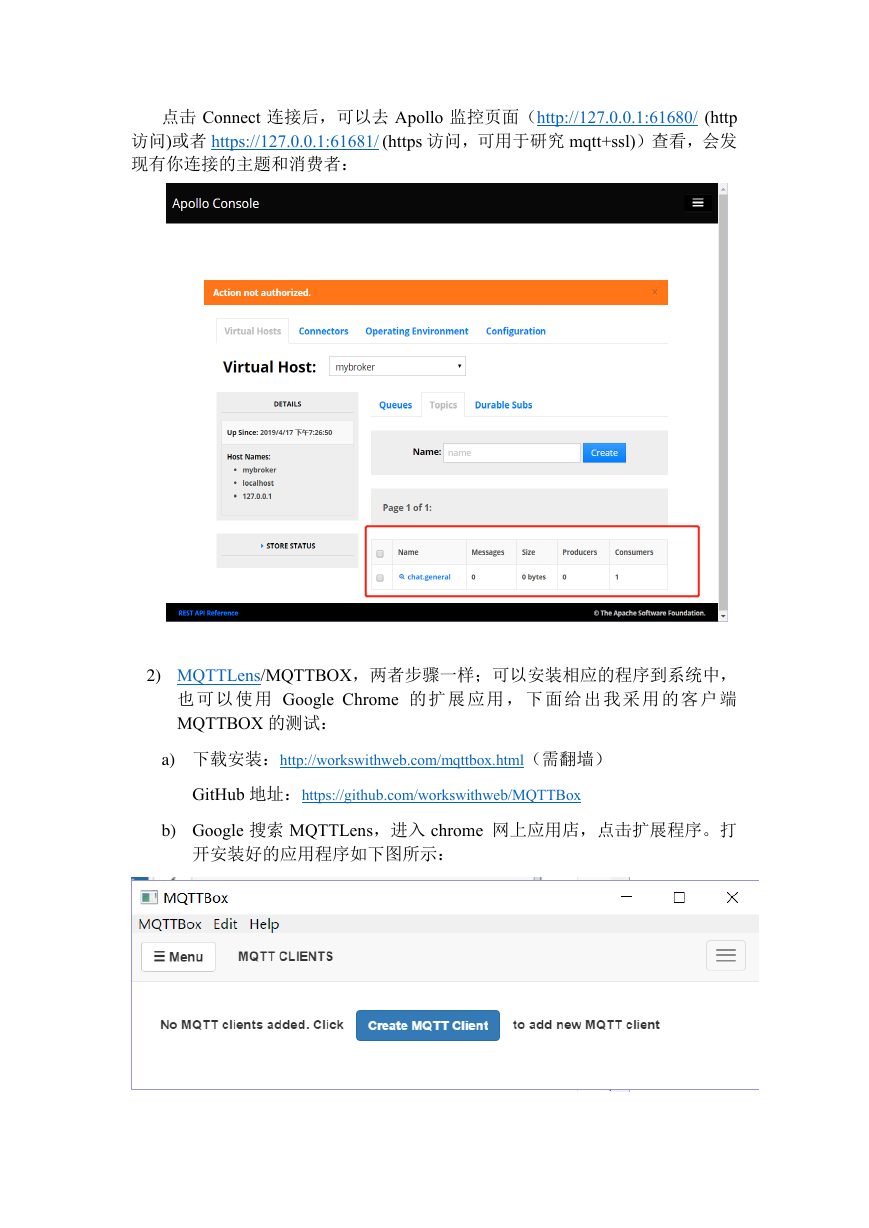869x1228 pixels.
Task: Open the Apollo Console hamburger menu
Action: 697,203
